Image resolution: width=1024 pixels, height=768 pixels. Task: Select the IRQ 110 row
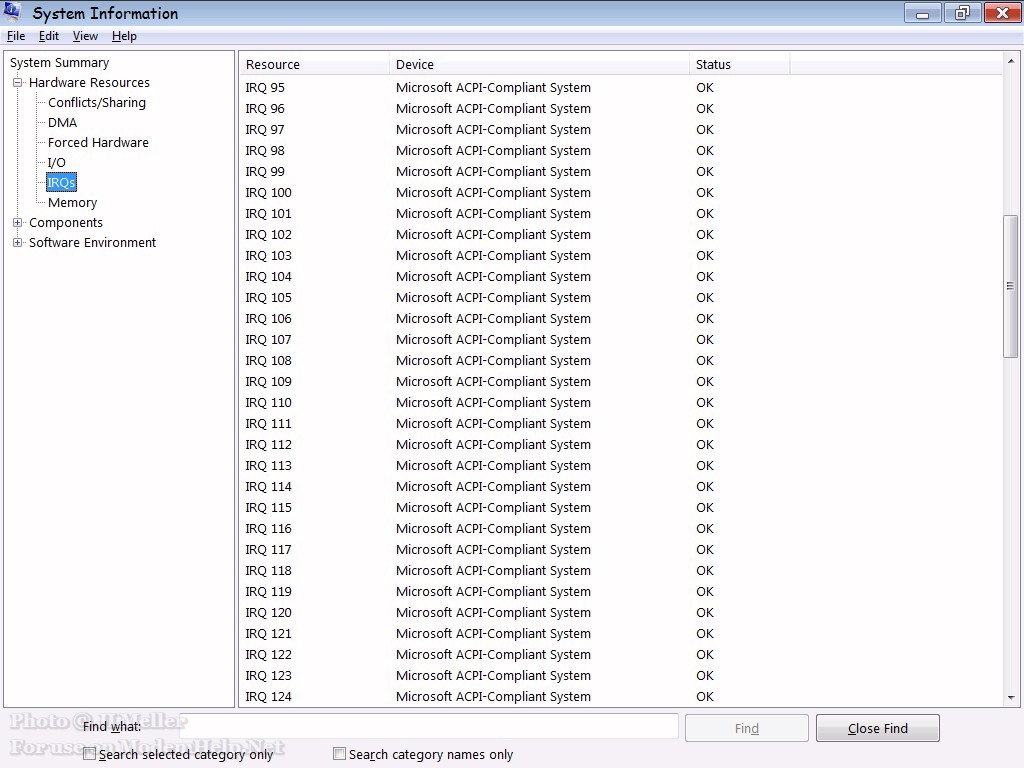pos(620,402)
